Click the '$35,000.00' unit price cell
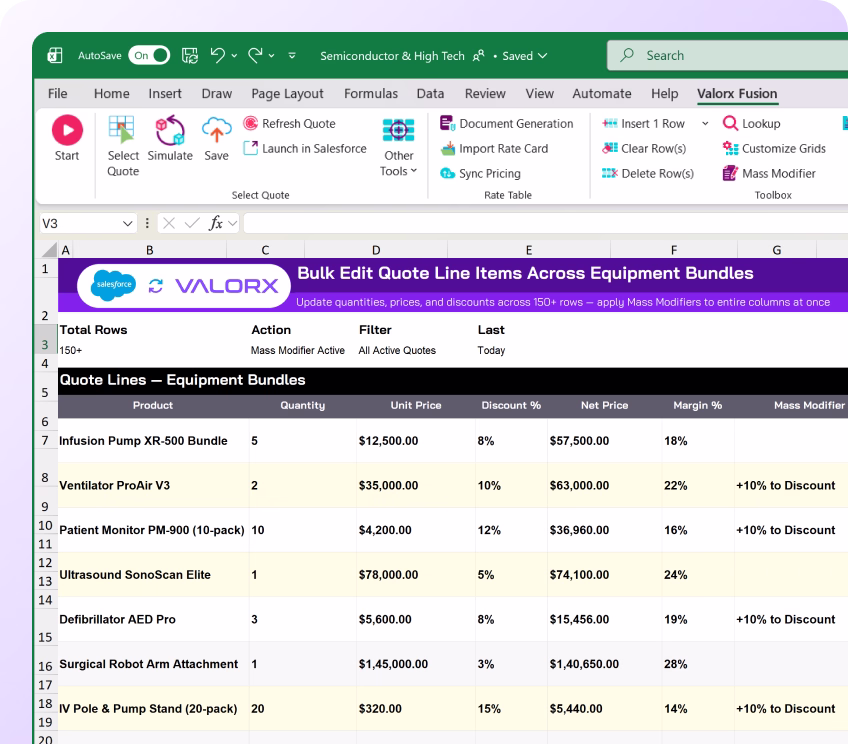The height and width of the screenshot is (744, 848). [416, 486]
